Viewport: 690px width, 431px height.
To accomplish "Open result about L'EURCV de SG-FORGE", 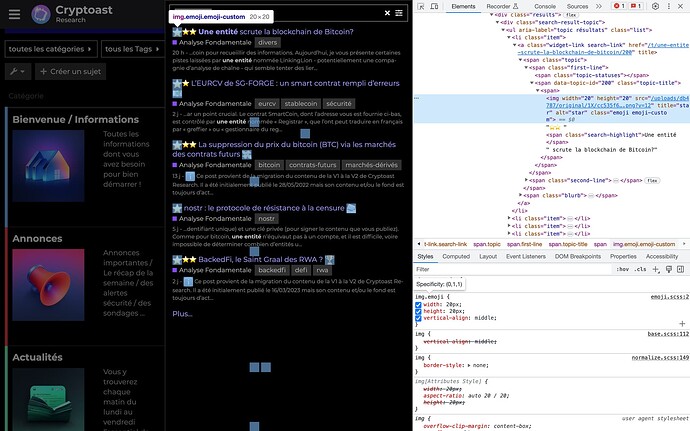I will tap(295, 83).
